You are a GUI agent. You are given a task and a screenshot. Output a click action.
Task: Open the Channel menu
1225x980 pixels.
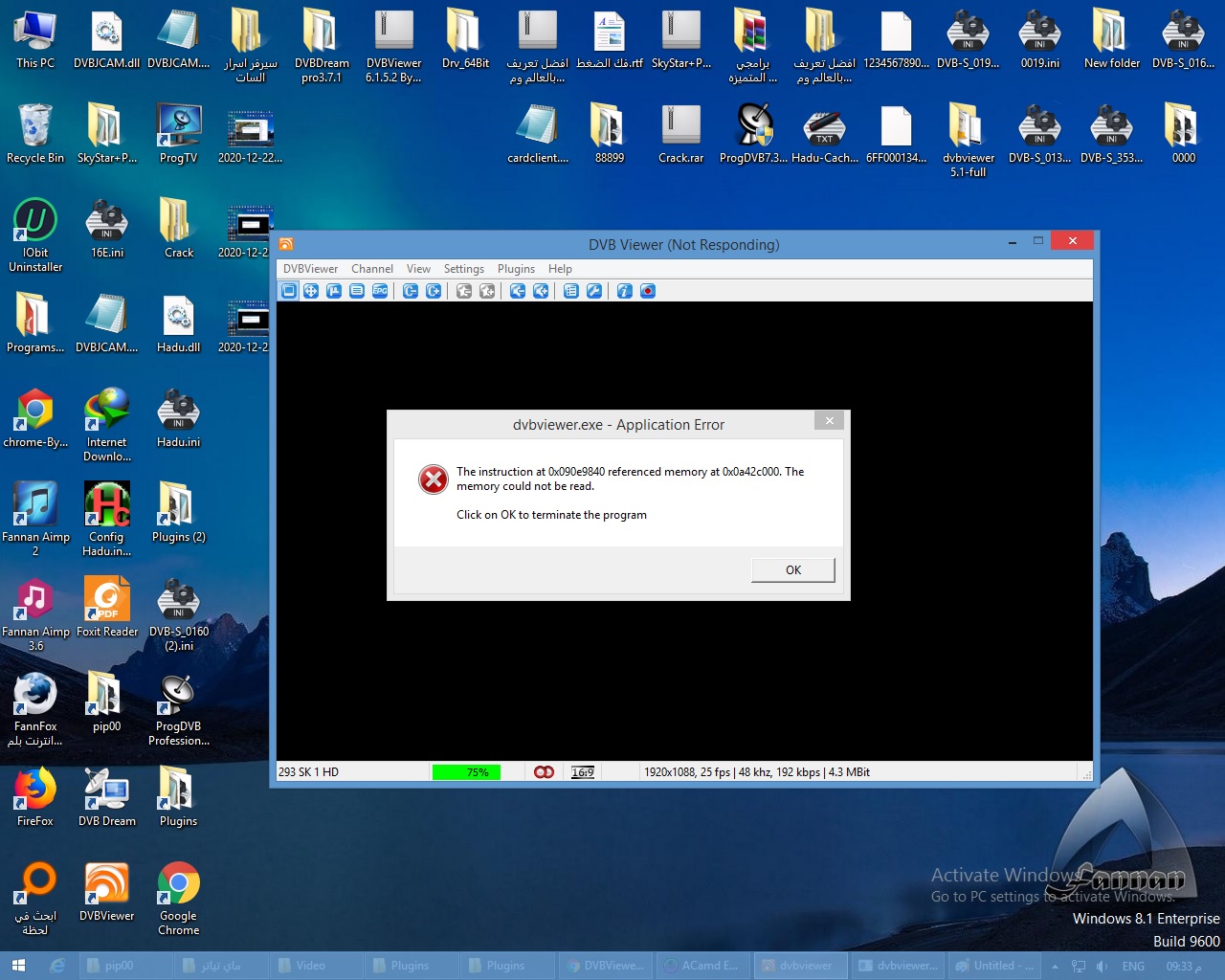click(372, 269)
